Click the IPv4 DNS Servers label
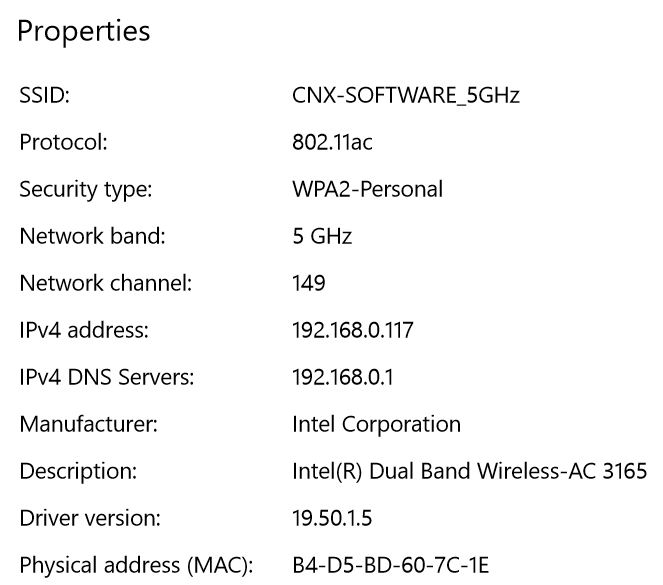663x585 pixels. (x=107, y=377)
